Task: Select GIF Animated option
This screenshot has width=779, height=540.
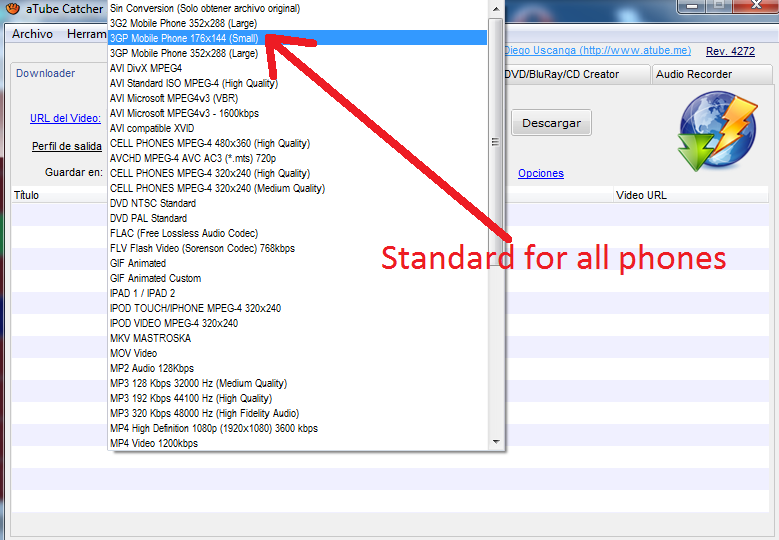Action: pyautogui.click(x=297, y=263)
